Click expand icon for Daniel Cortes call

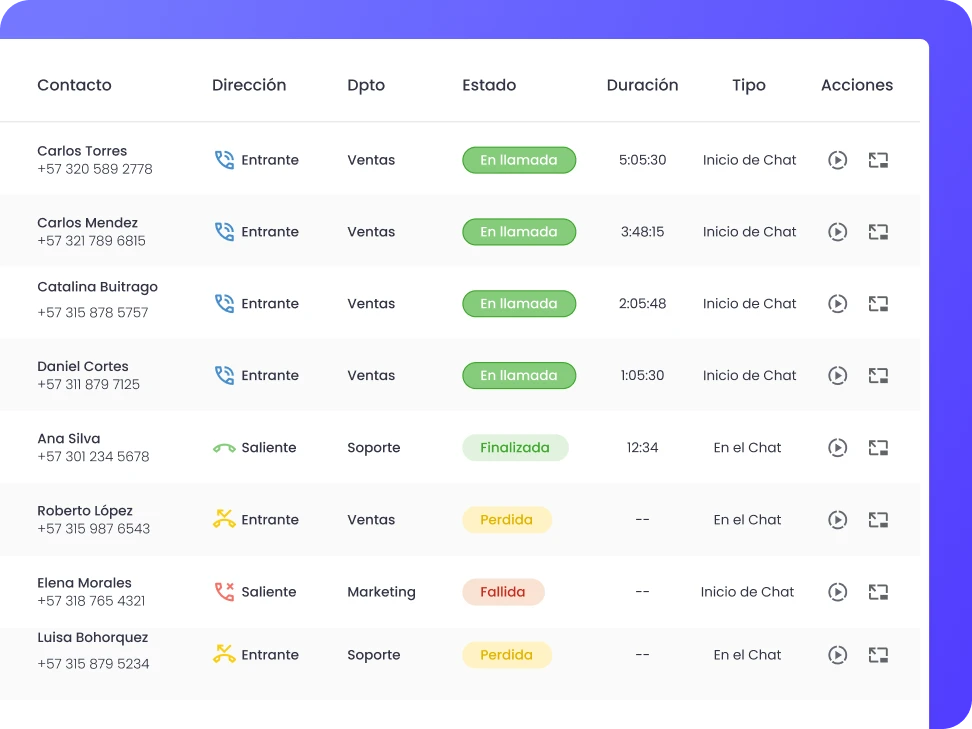(878, 376)
